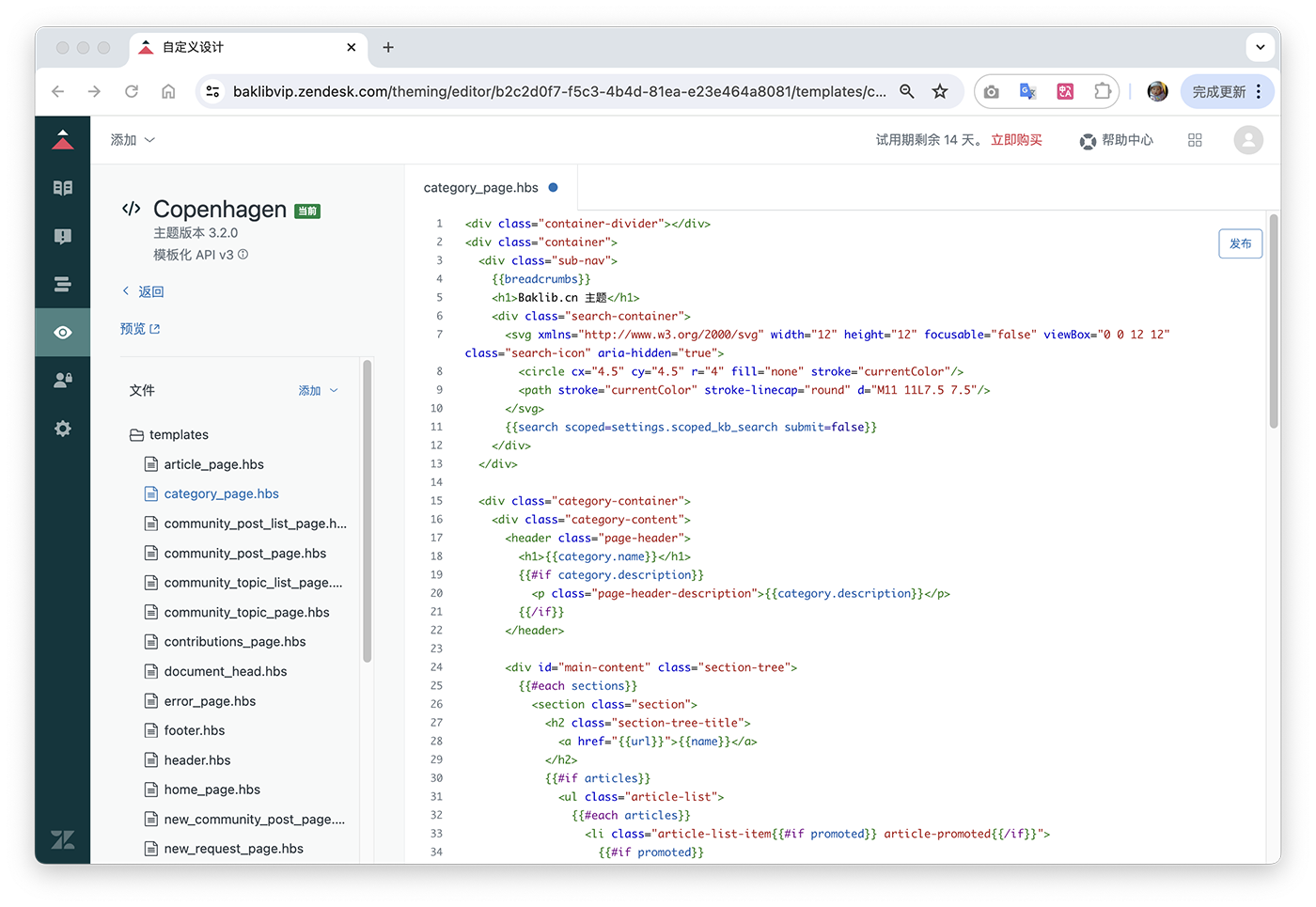The image size is (1316, 907).
Task: Click the browser home icon
Action: click(x=168, y=91)
